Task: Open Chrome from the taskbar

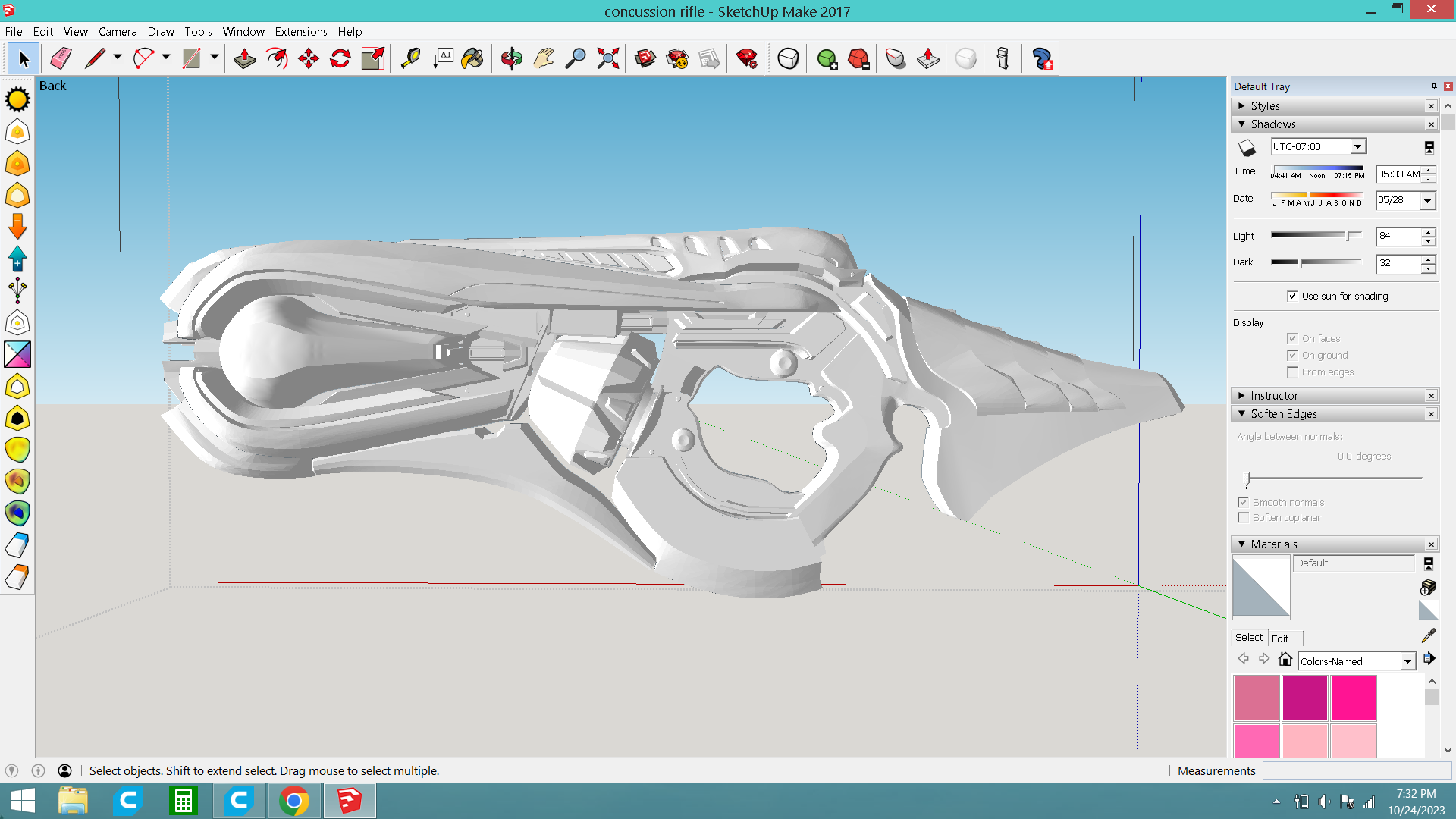Action: pos(294,801)
